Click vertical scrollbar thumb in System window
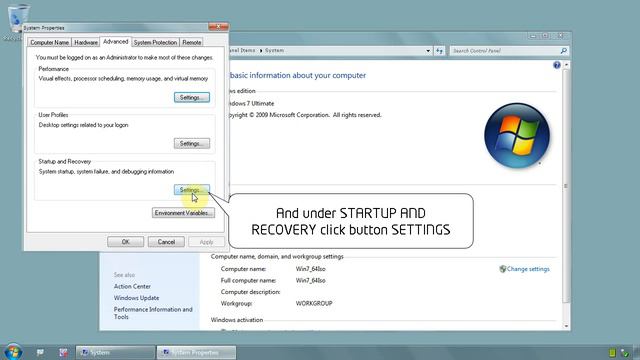 pos(566,186)
